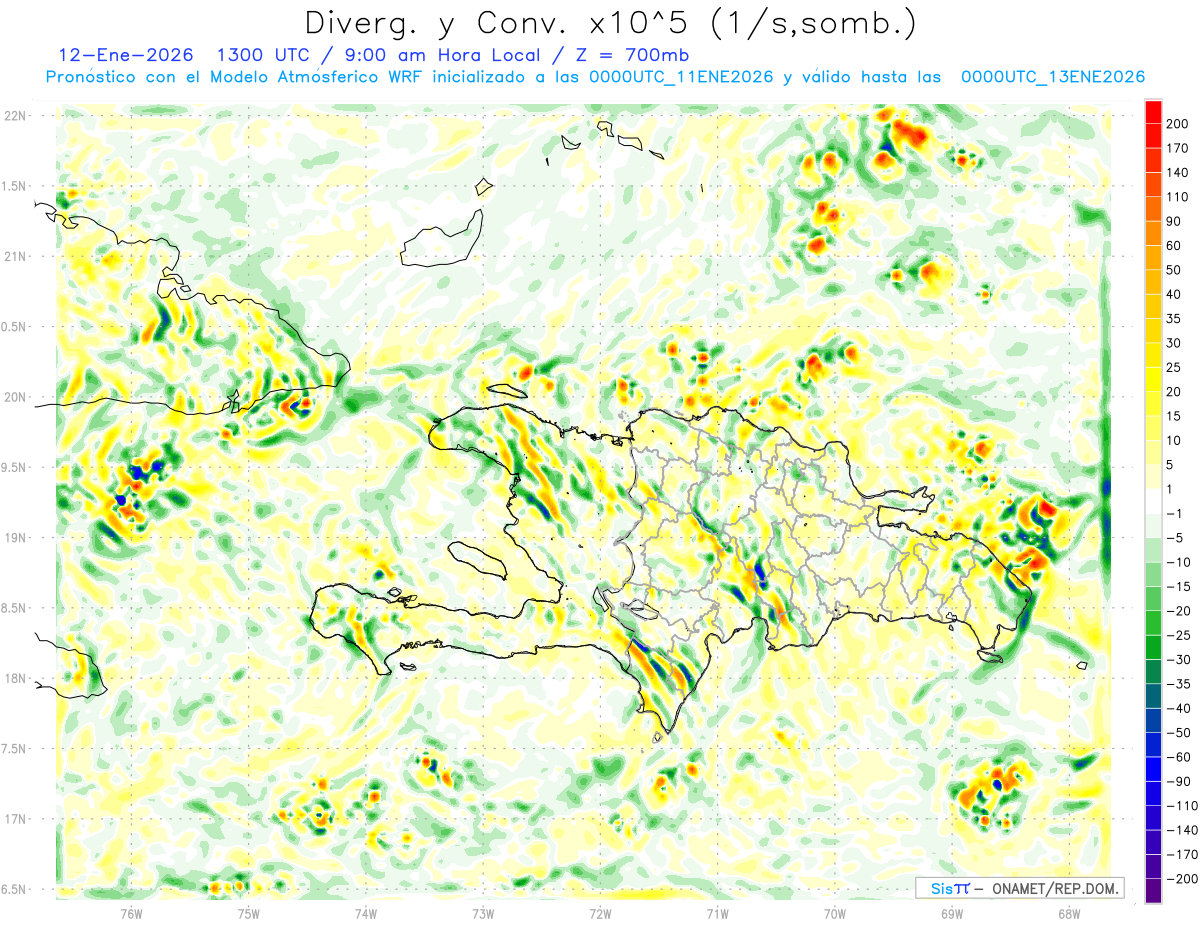
Task: Click the '9.5N' latitude label
Action: 13,467
